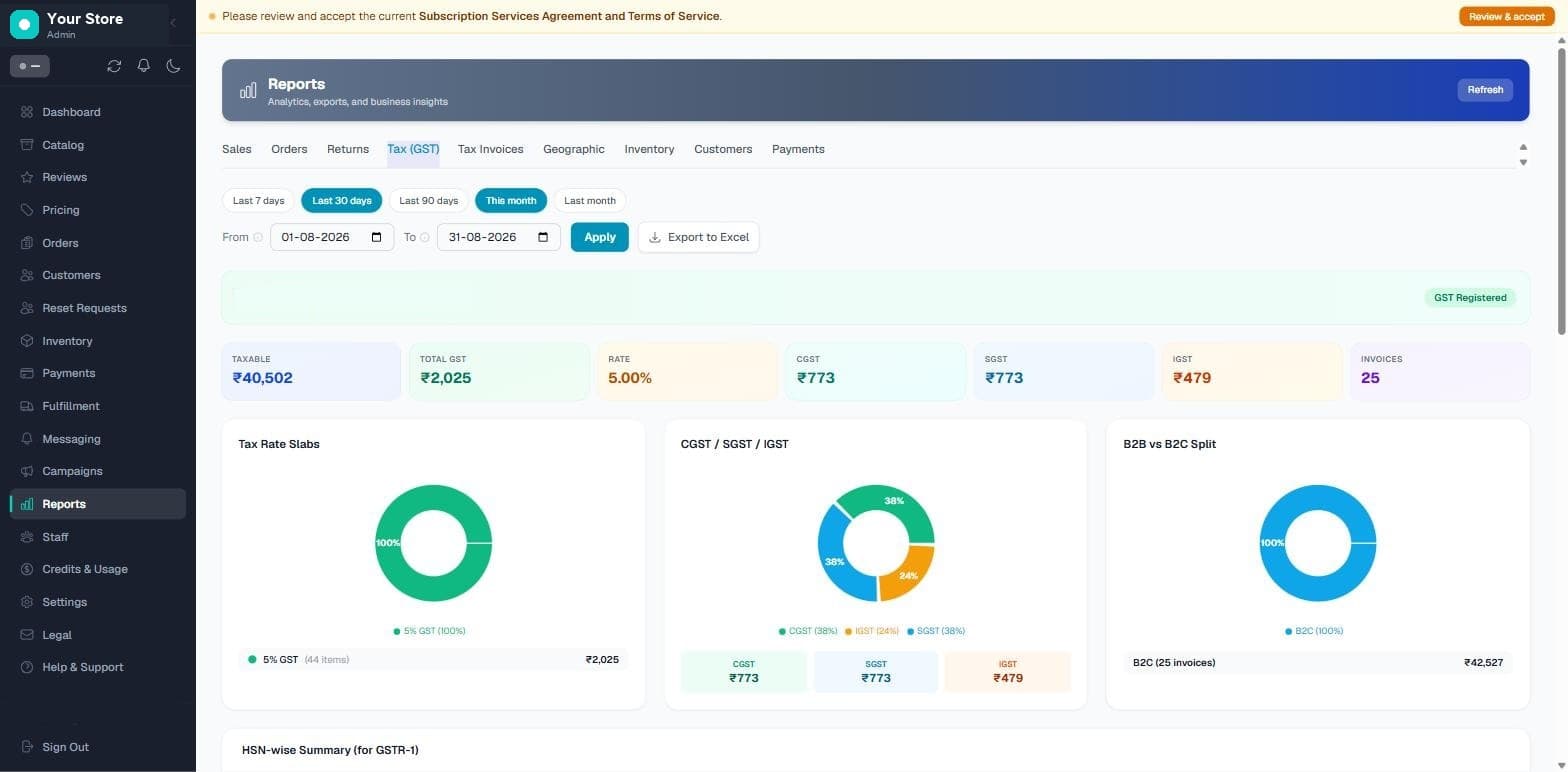The image size is (1568, 772).
Task: Click the Refresh button in Reports header
Action: (x=1485, y=90)
